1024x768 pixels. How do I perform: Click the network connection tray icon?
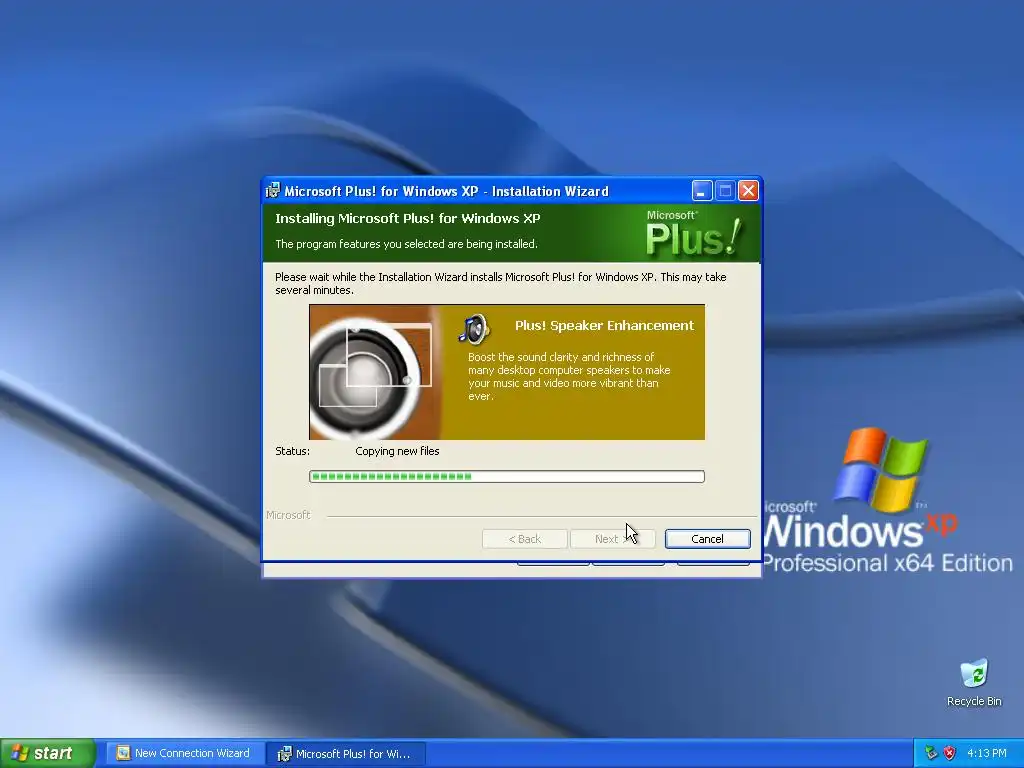[x=931, y=753]
